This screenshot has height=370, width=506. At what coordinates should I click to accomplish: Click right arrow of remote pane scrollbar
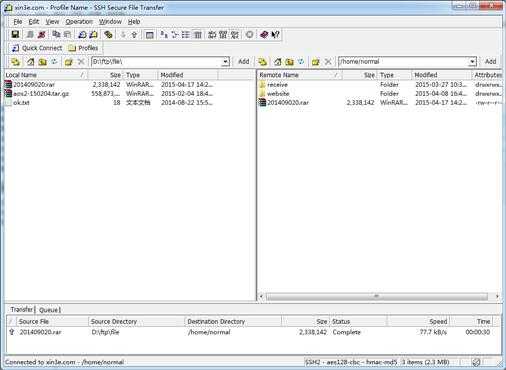[497, 296]
